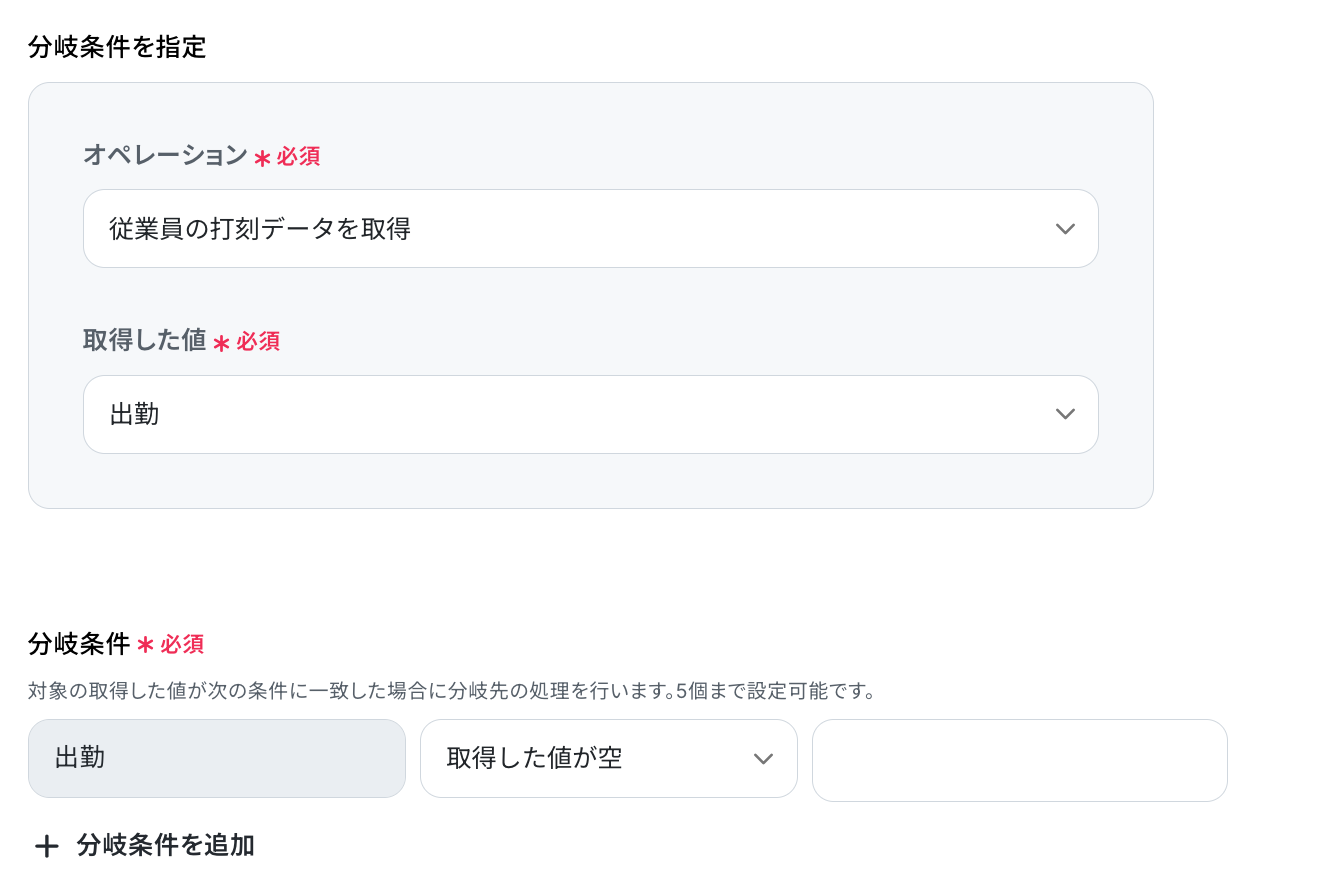Add a condition via the 分岐条件を追加 button
This screenshot has height=878, width=1328.
click(144, 846)
